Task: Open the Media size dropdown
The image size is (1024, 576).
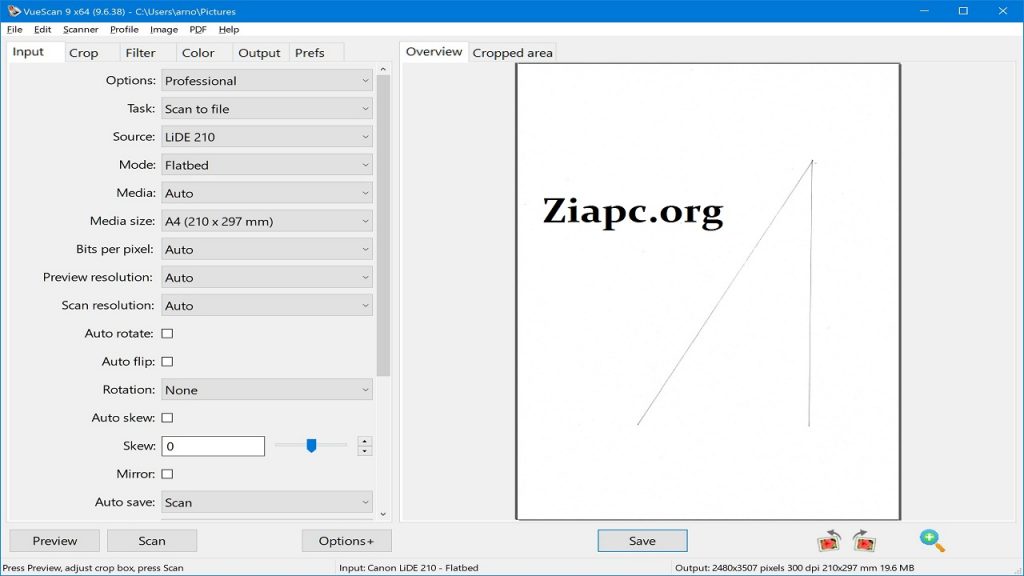Action: (x=267, y=221)
